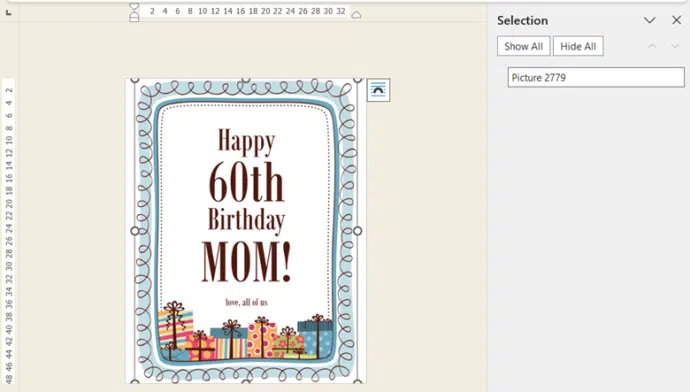
Task: Open the Selection pane options chevron
Action: point(650,20)
